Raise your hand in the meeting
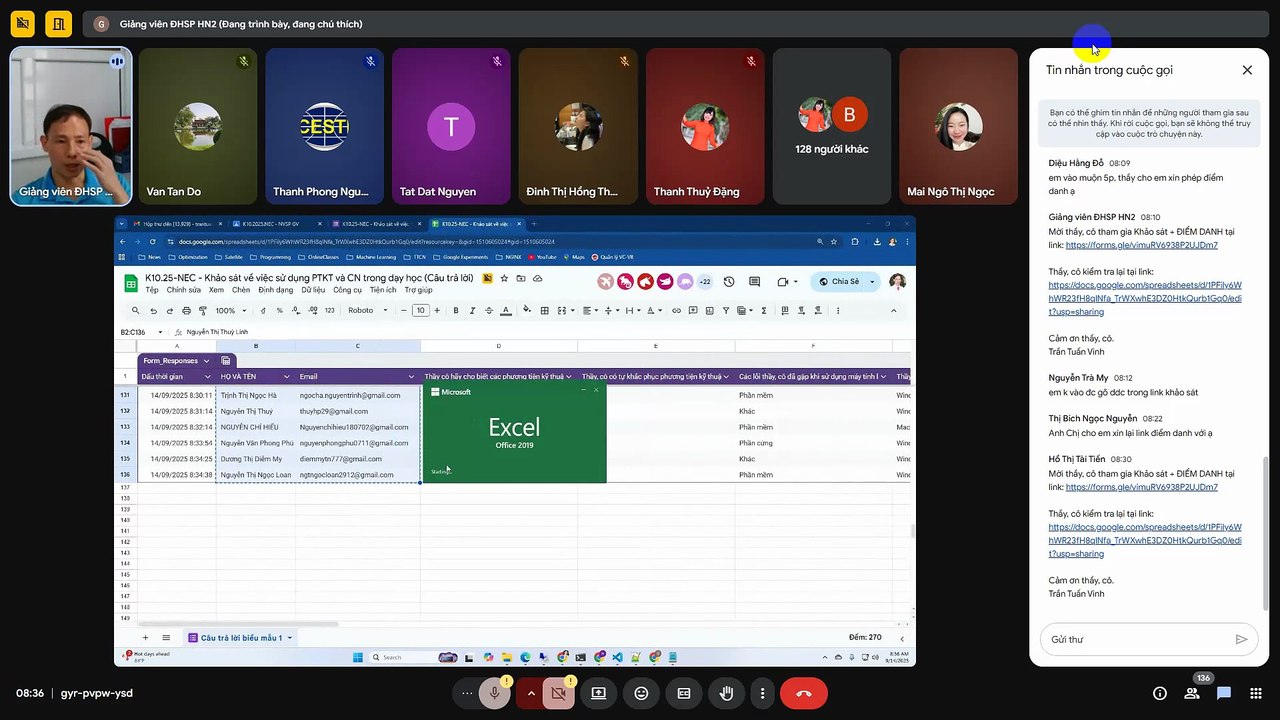1280x720 pixels. click(x=727, y=693)
